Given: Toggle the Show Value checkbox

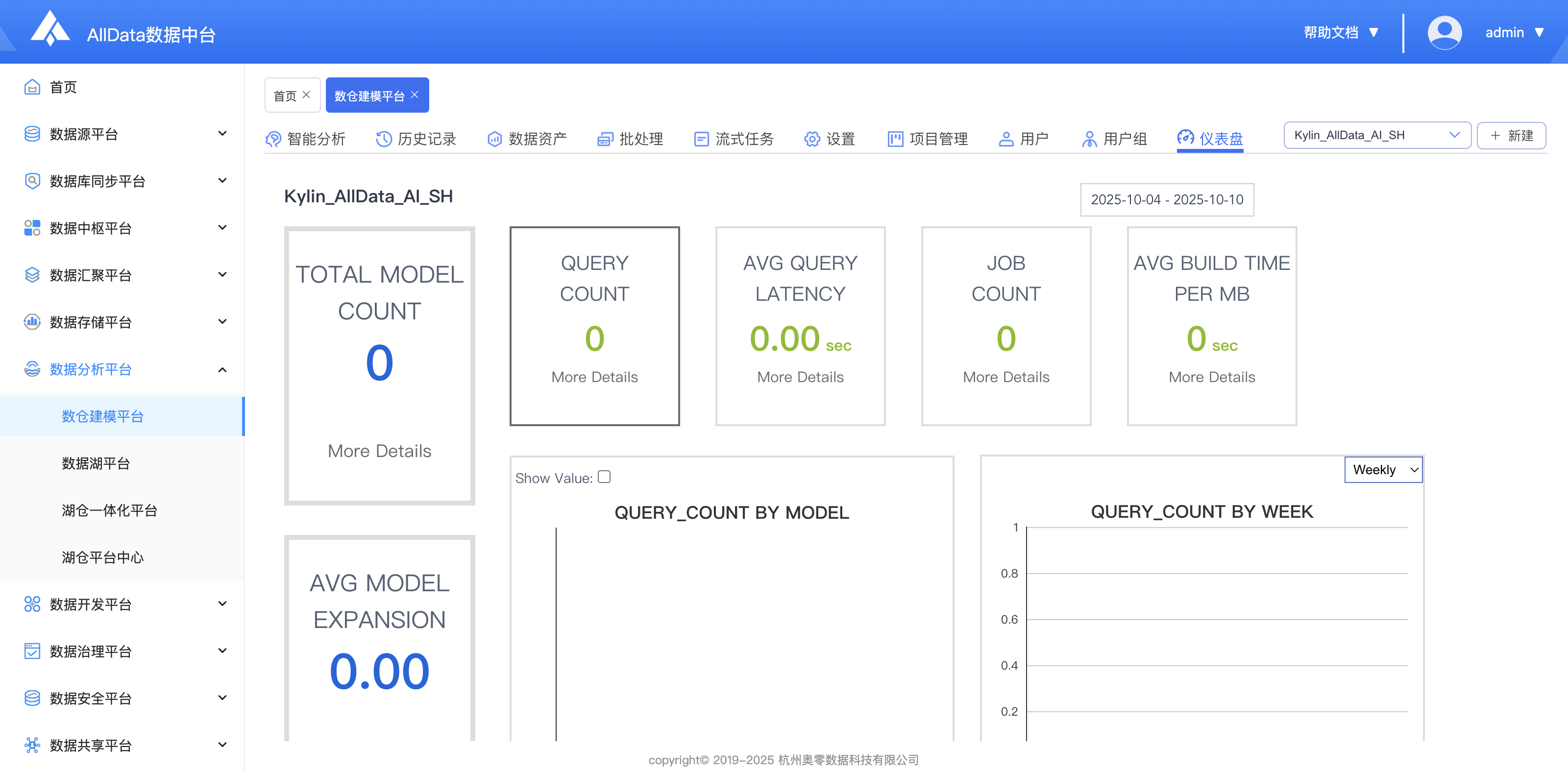Looking at the screenshot, I should click(x=604, y=476).
